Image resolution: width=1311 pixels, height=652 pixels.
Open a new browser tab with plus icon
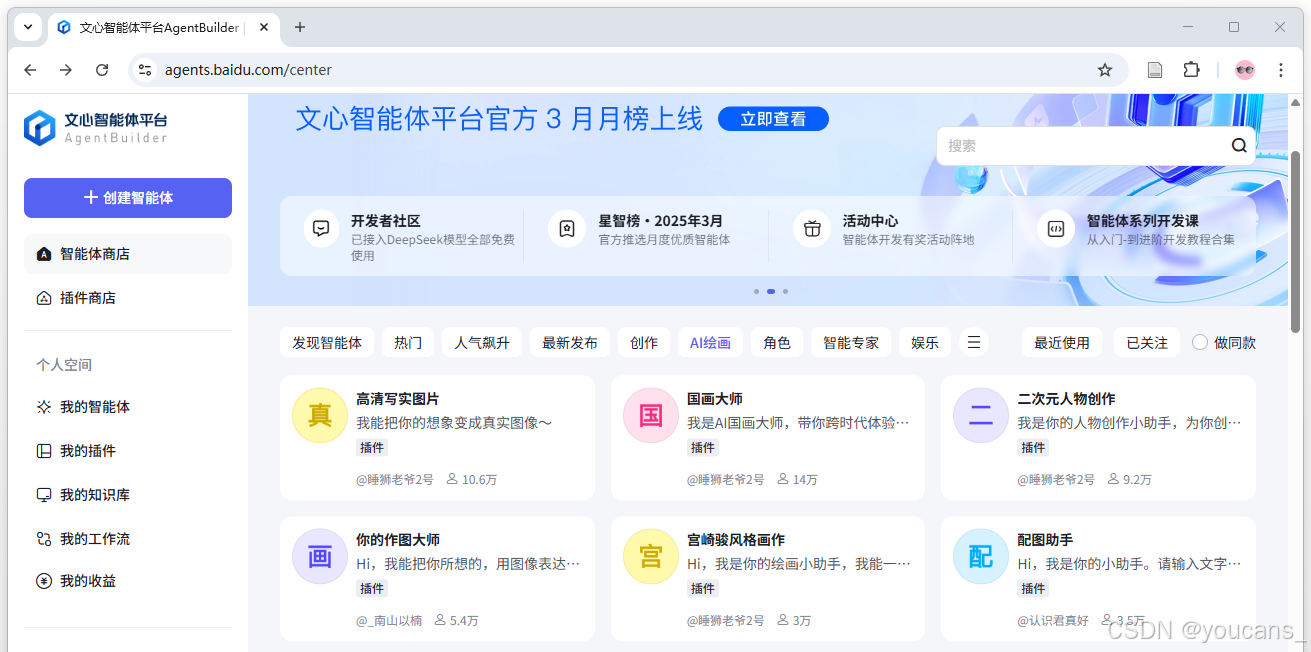(x=300, y=27)
